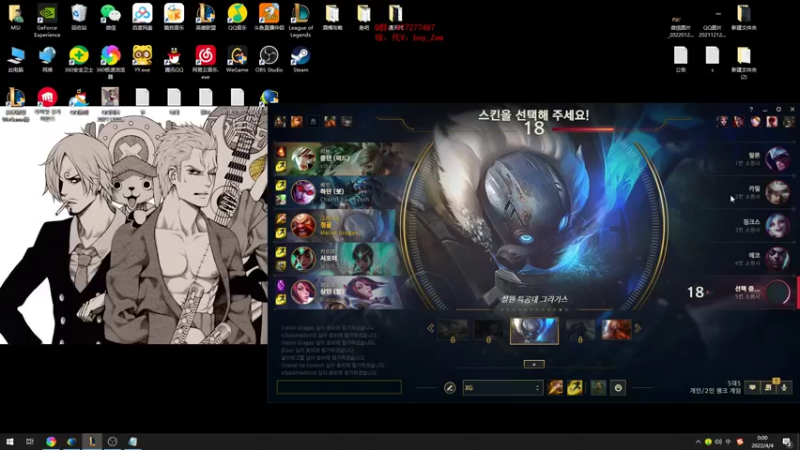
Task: Show the previous skin with left arrow
Action: [x=431, y=329]
